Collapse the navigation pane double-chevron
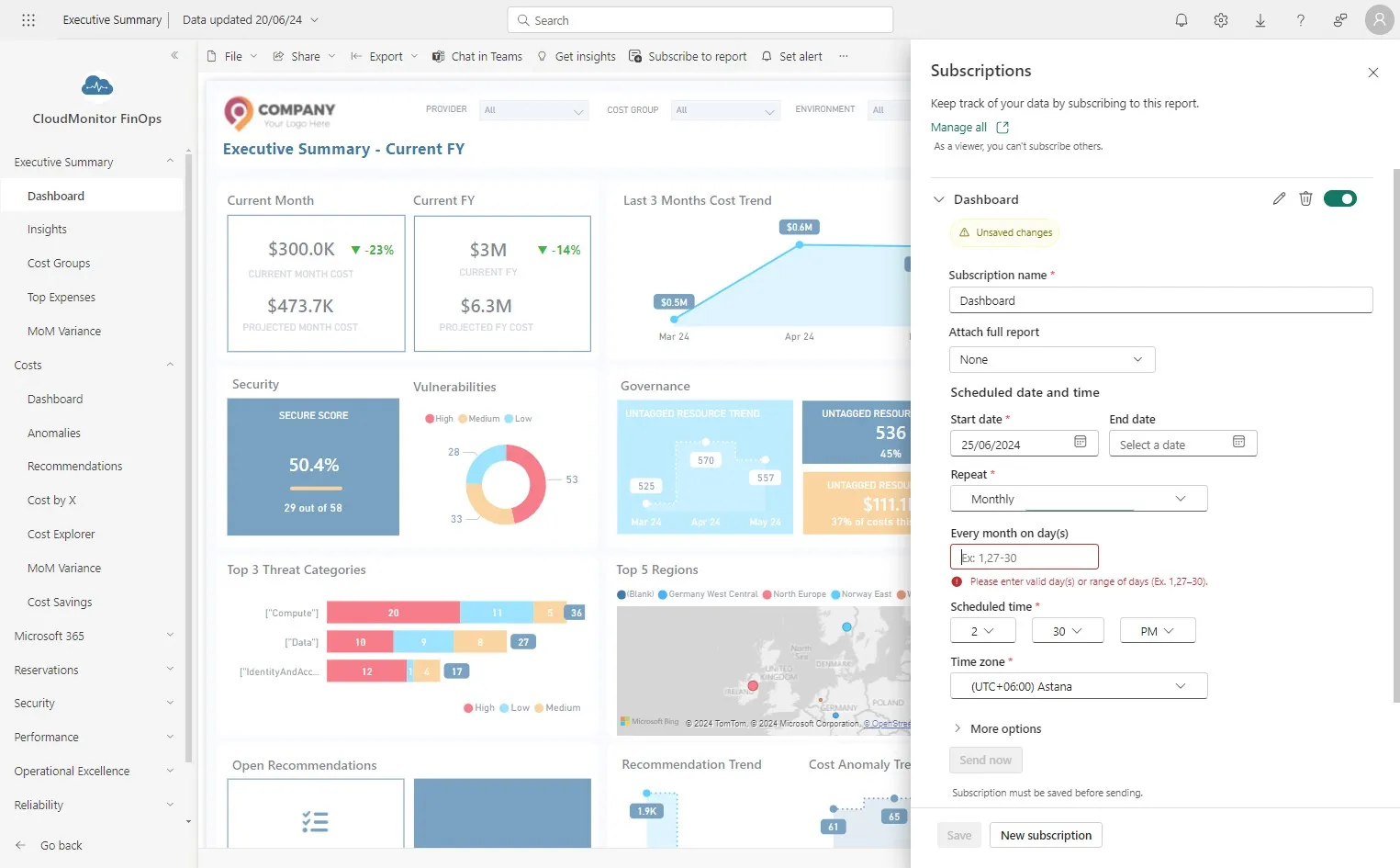 click(174, 56)
